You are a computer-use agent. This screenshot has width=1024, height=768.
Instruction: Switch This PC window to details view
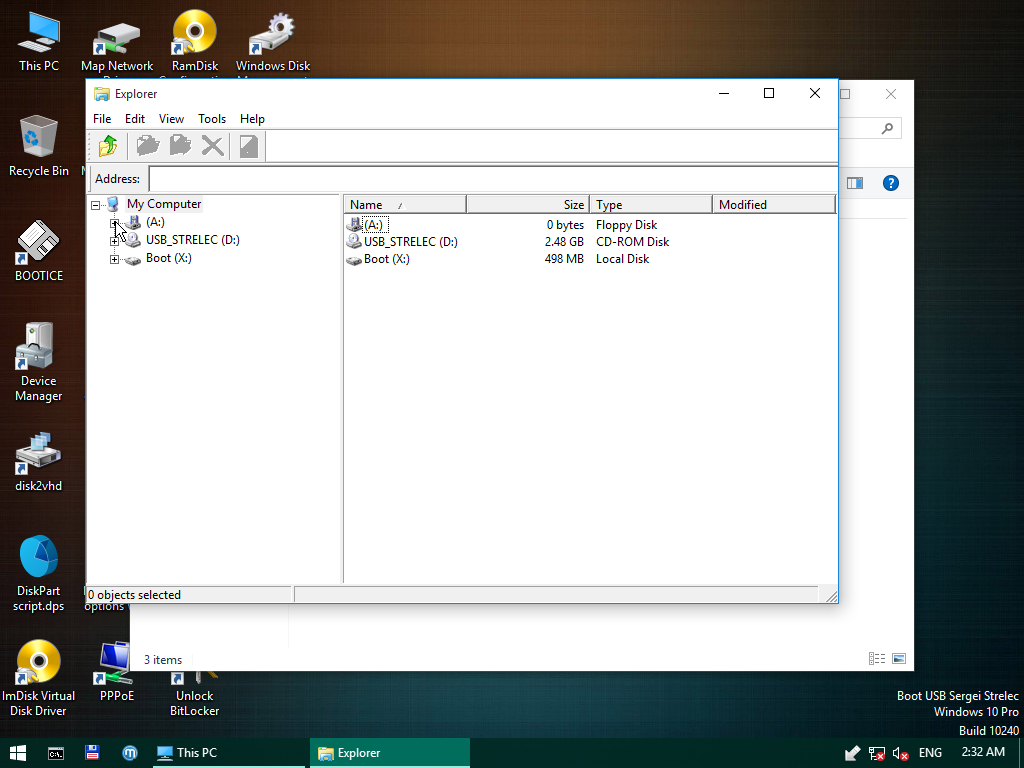tap(877, 659)
